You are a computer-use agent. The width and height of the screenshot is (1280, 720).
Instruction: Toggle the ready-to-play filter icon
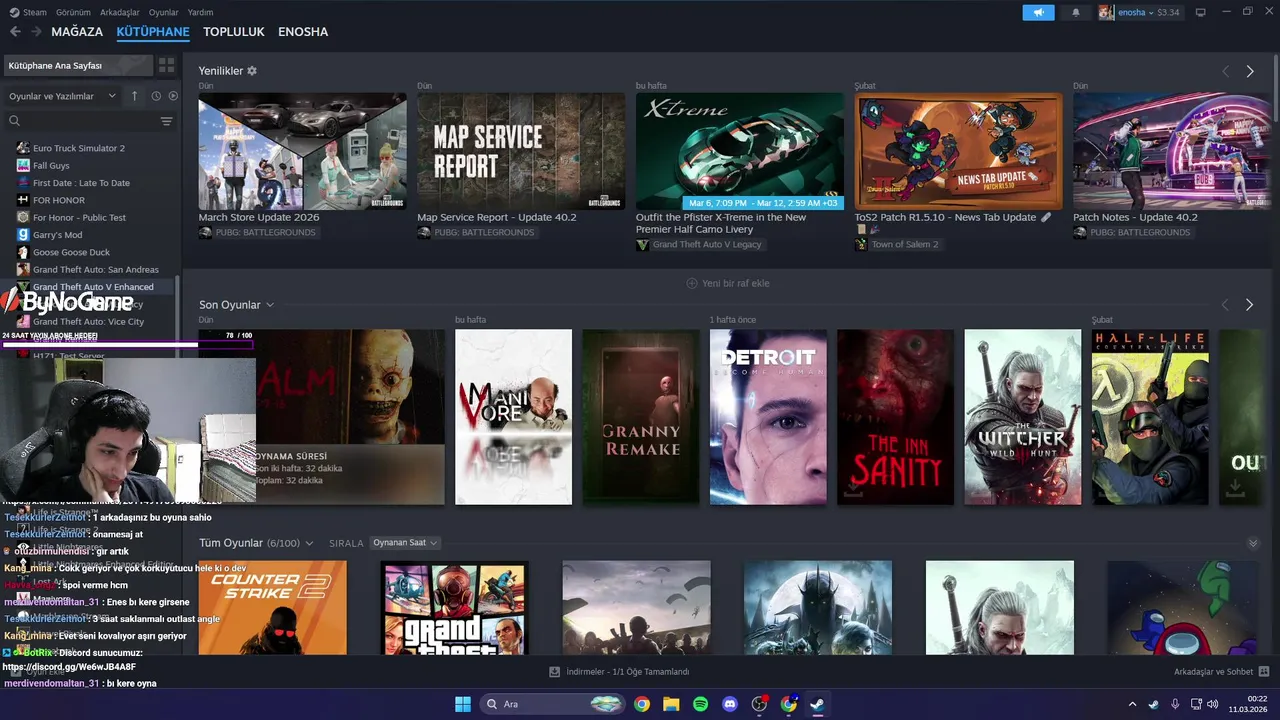[x=173, y=96]
